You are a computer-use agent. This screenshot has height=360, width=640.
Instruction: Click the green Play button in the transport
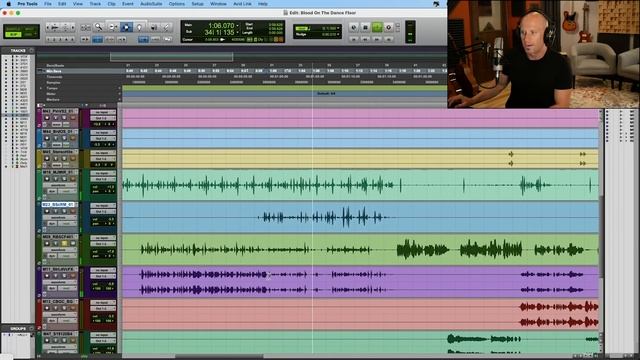377,27
